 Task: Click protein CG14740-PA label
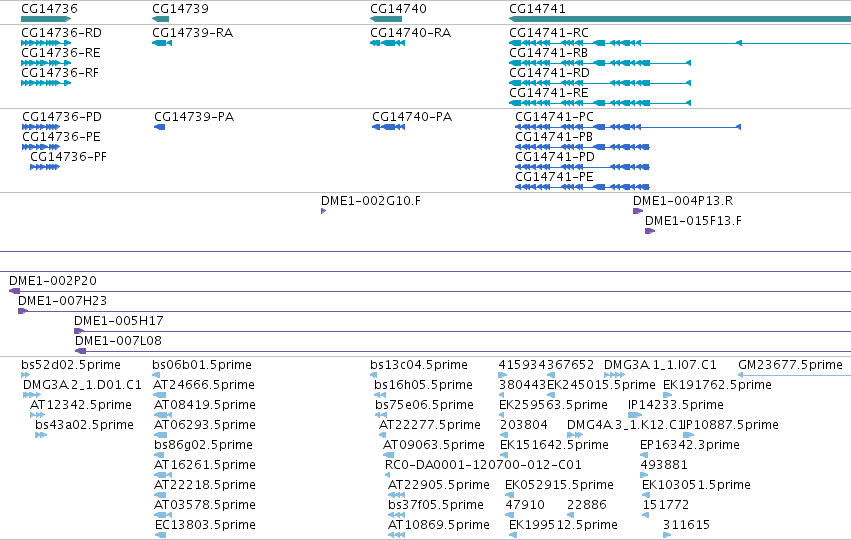point(412,117)
